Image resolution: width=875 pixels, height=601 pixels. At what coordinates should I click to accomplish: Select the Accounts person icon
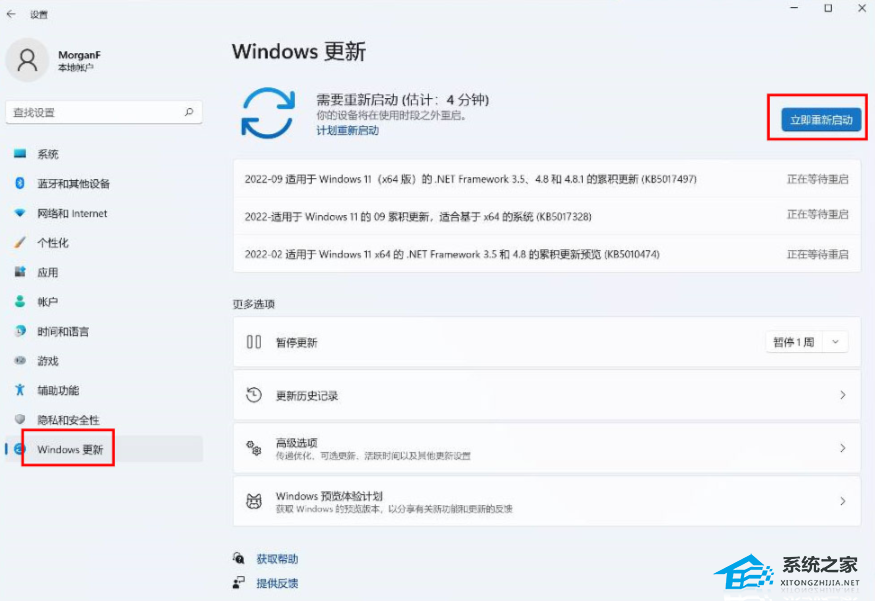[20, 301]
